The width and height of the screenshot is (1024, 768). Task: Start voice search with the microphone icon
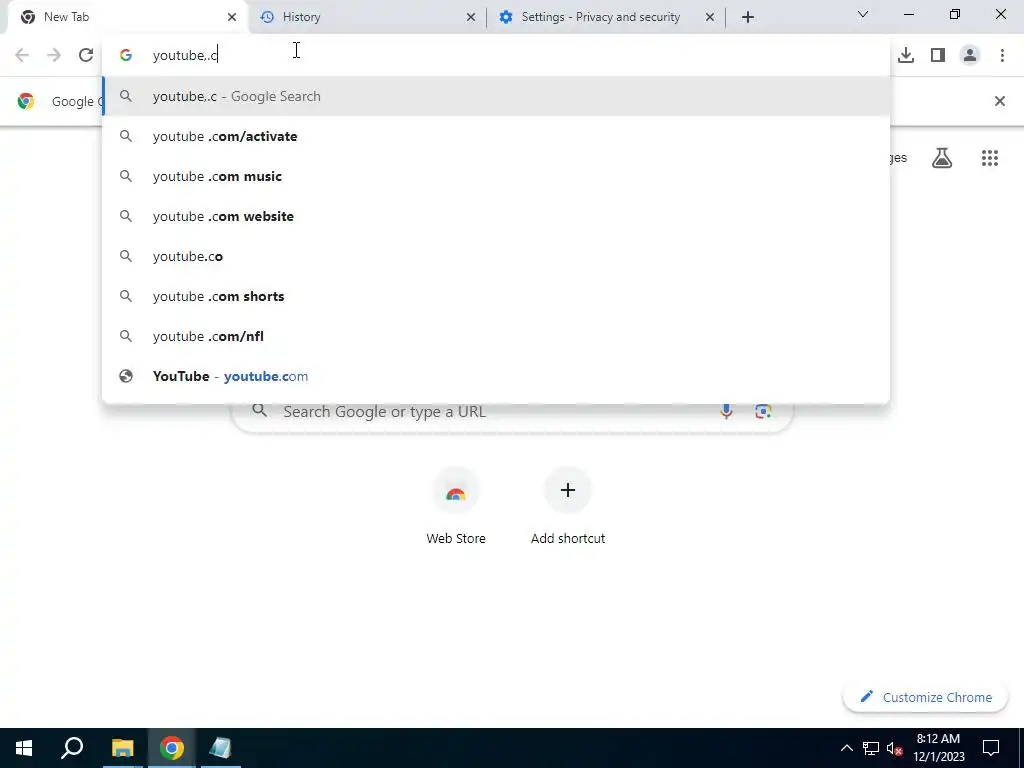coord(726,411)
